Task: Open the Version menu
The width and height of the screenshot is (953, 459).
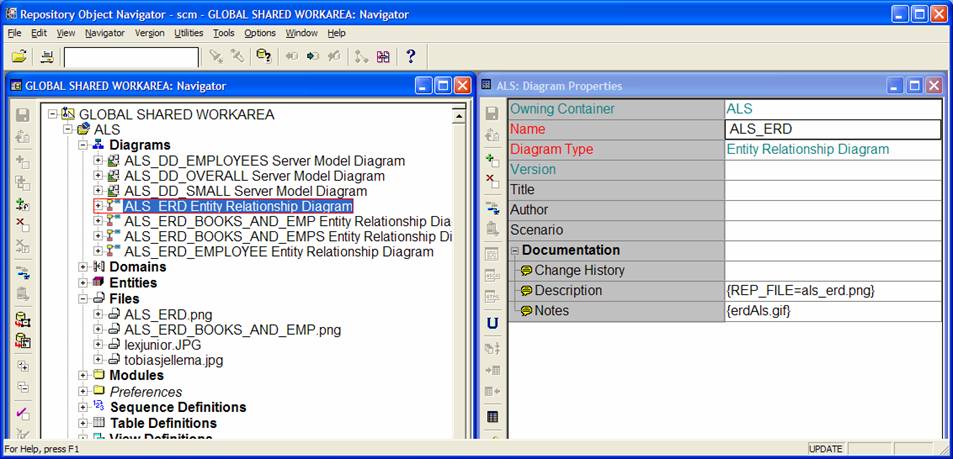Action: point(149,33)
